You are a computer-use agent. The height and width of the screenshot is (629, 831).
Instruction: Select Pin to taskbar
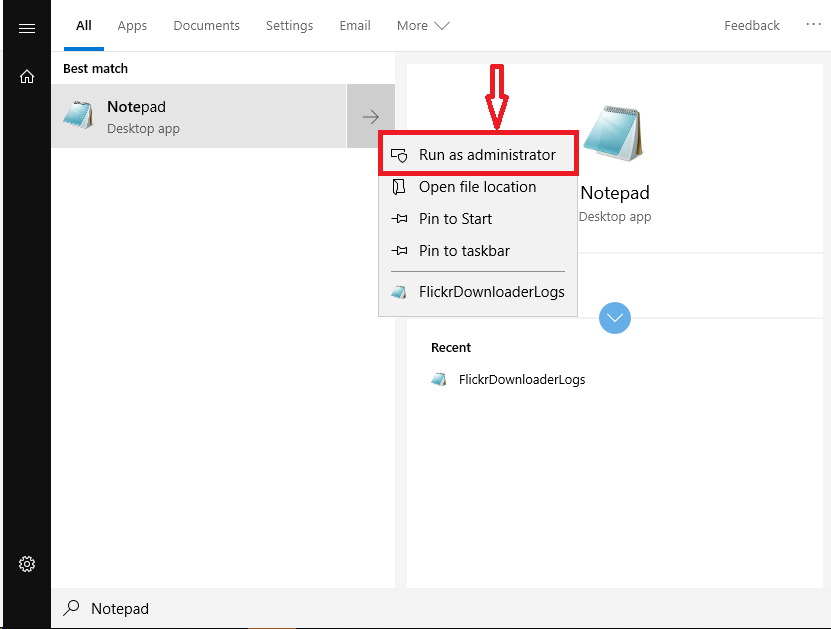(478, 251)
